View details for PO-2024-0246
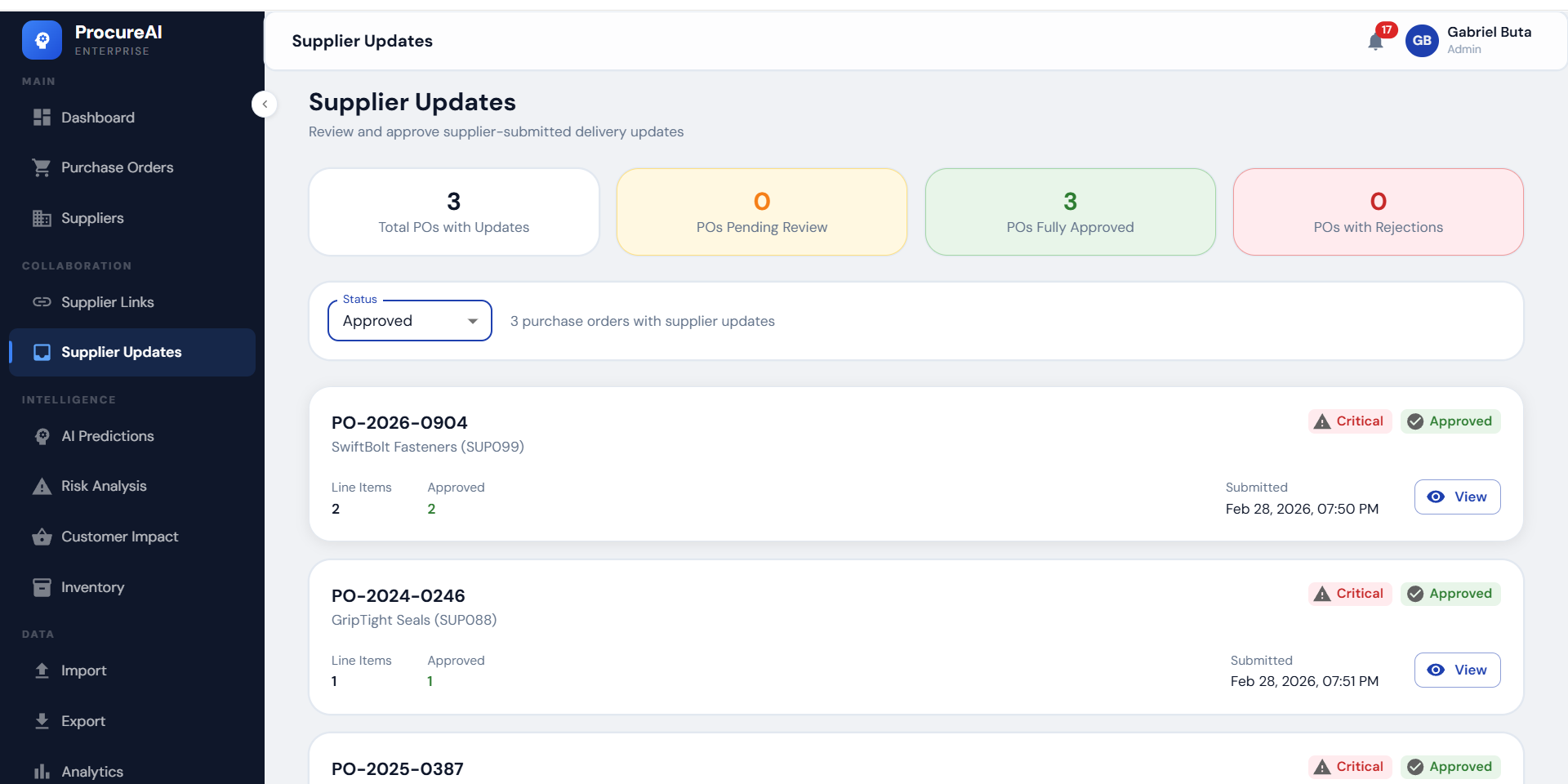This screenshot has height=784, width=1568. pyautogui.click(x=1457, y=670)
